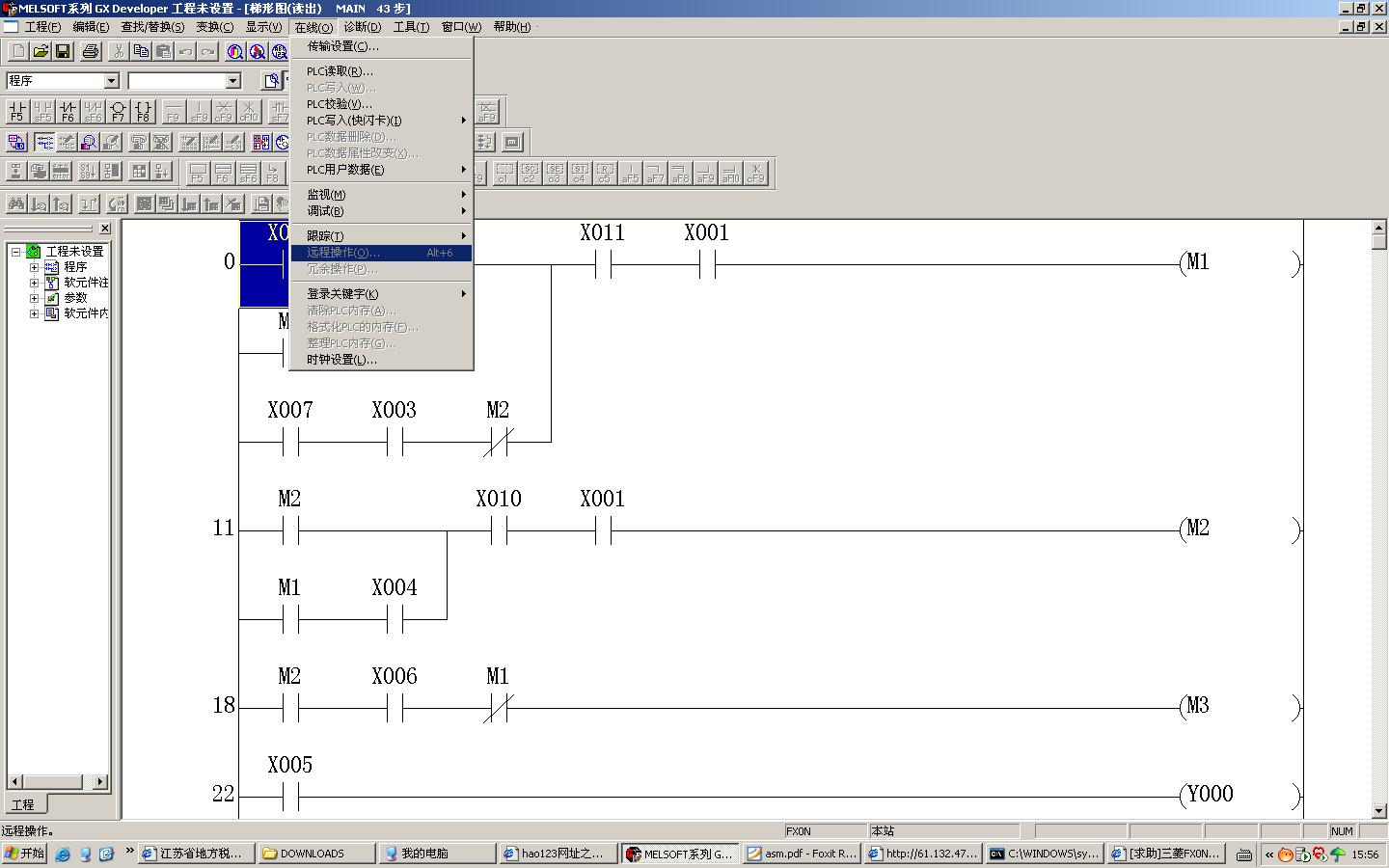Image resolution: width=1389 pixels, height=868 pixels.
Task: Click the Windows 开始 start button
Action: click(x=24, y=854)
